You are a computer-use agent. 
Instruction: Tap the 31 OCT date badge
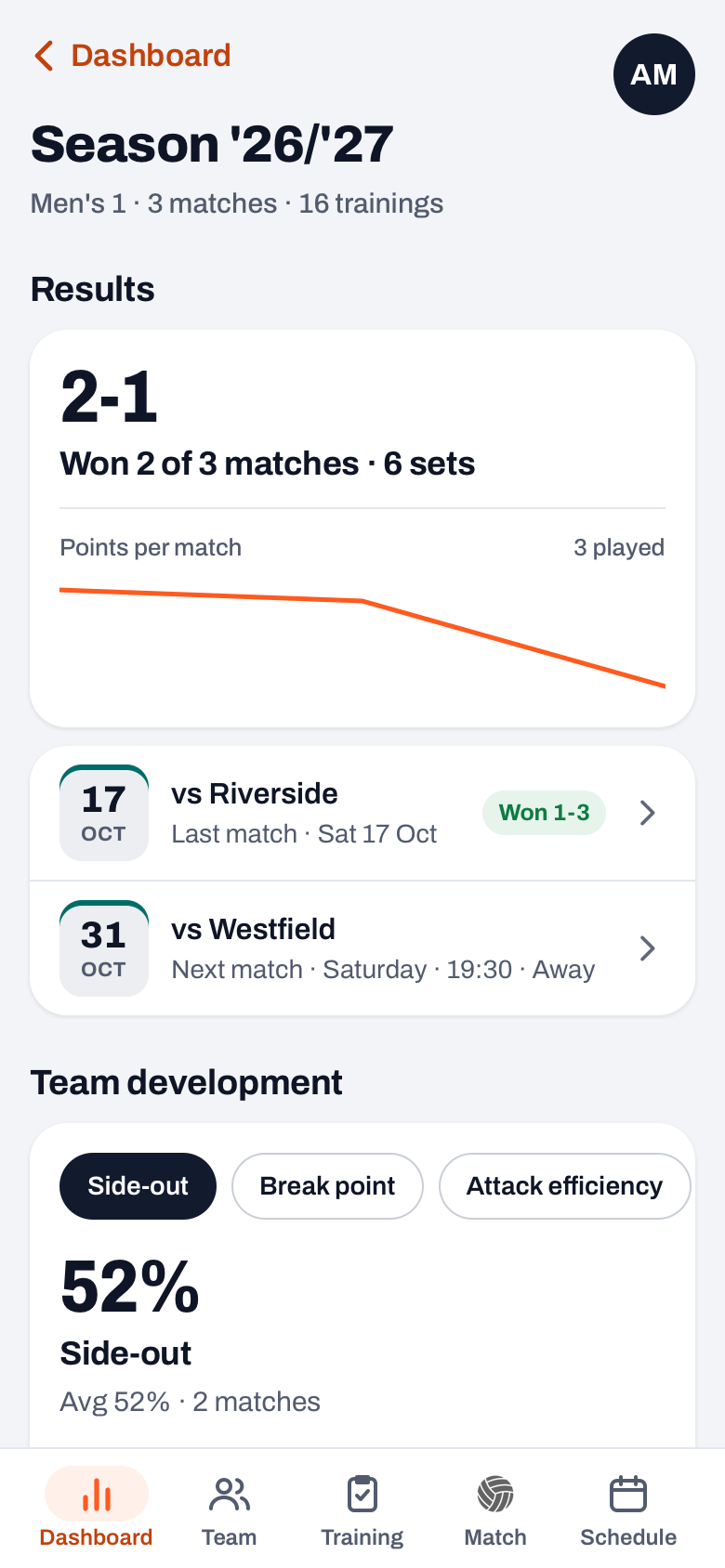104,948
